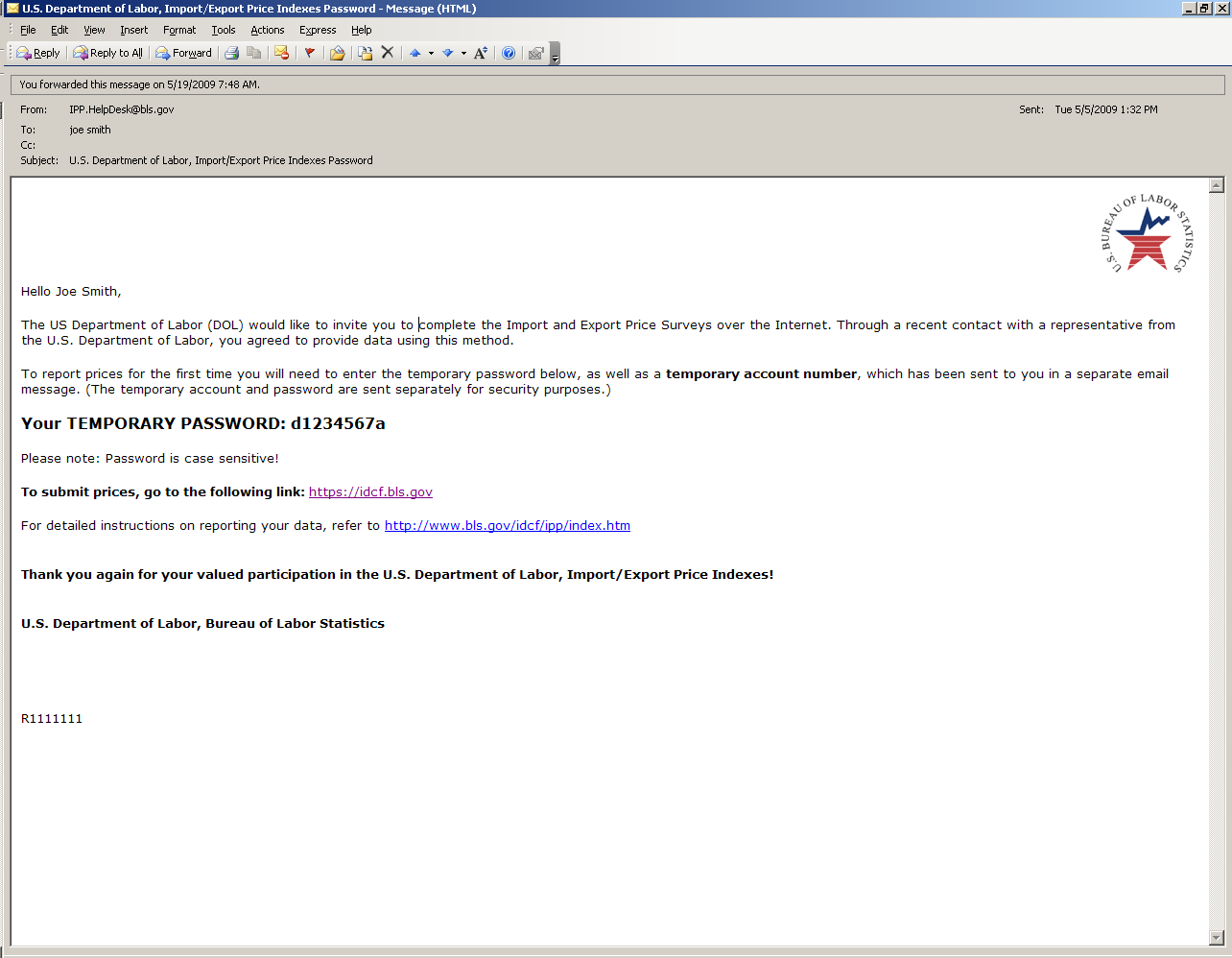Open the https://idcf.bls.gov link
Image resolution: width=1232 pixels, height=958 pixels.
pyautogui.click(x=370, y=492)
